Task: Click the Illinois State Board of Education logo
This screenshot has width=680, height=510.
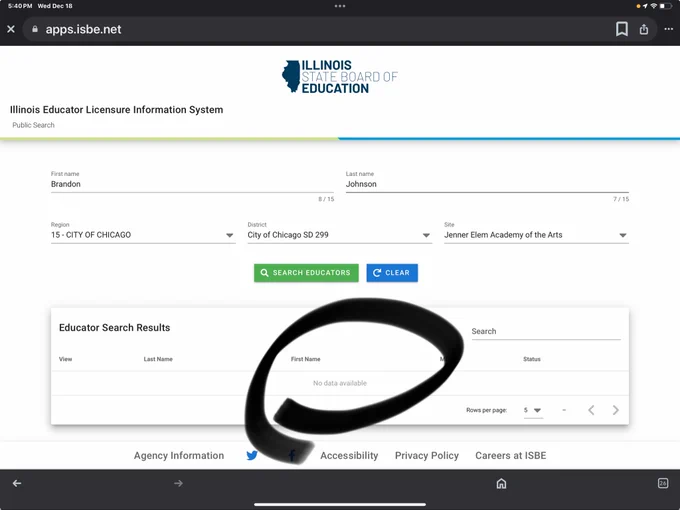Action: (340, 77)
